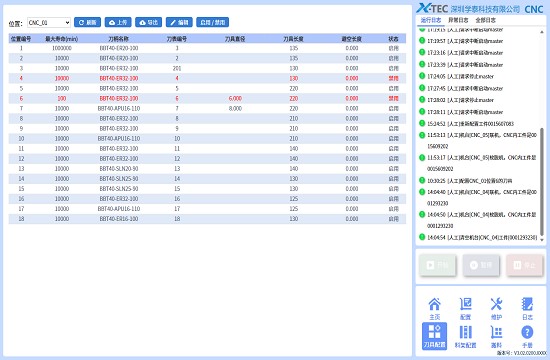Click the 暂停 pause button
This screenshot has height=360, width=550.
481,265
